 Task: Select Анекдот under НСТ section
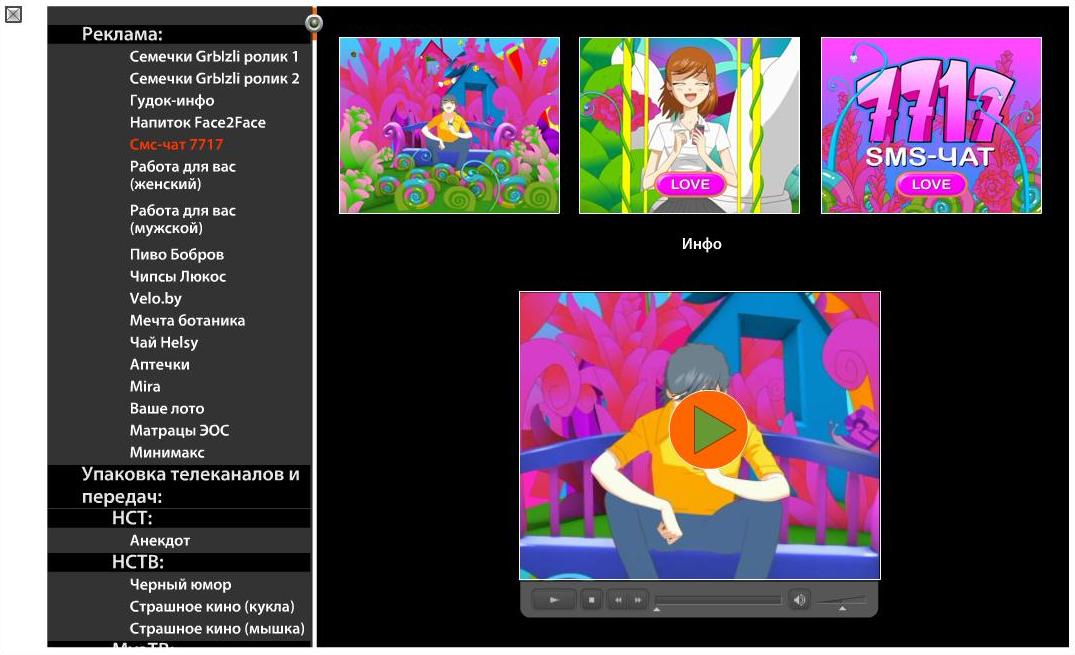tap(160, 540)
